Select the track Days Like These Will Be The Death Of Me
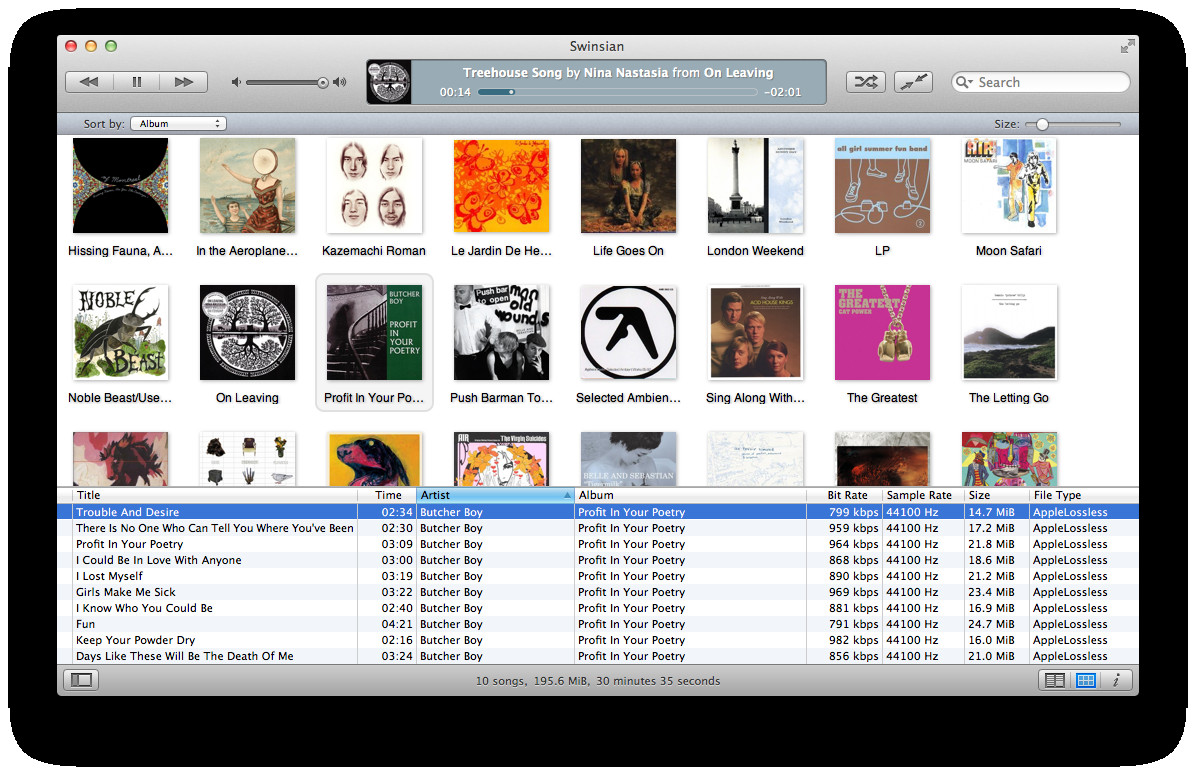The image size is (1196, 775). (x=598, y=656)
